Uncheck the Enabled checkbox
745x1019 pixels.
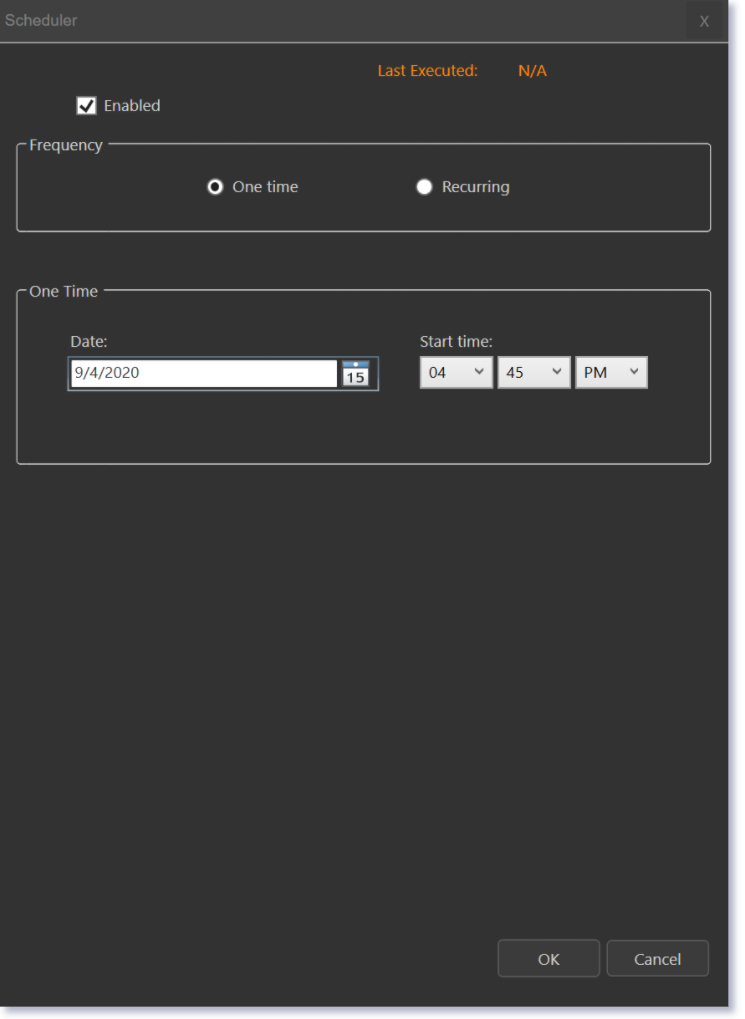pos(87,105)
